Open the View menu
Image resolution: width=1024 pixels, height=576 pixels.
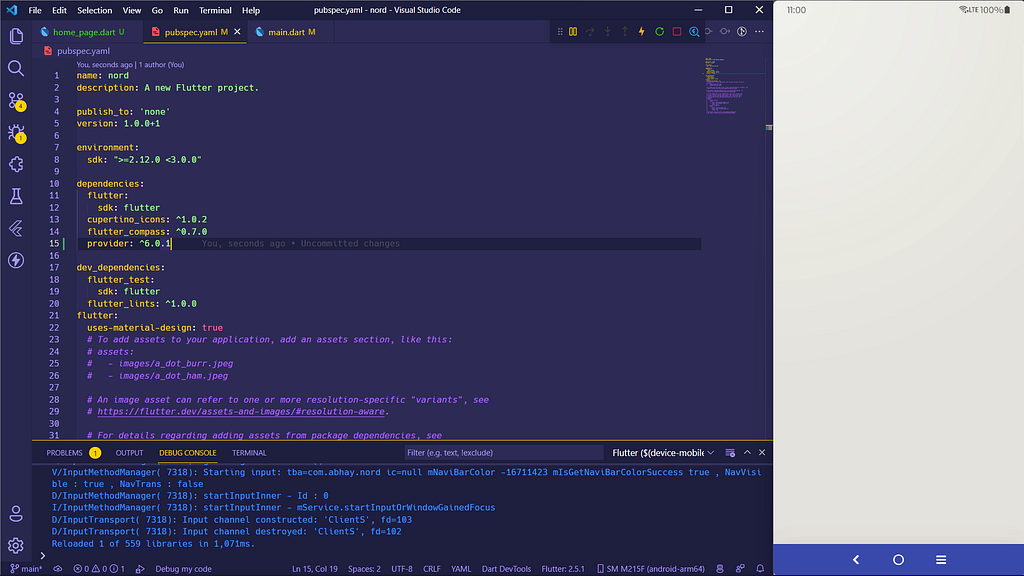pyautogui.click(x=131, y=10)
